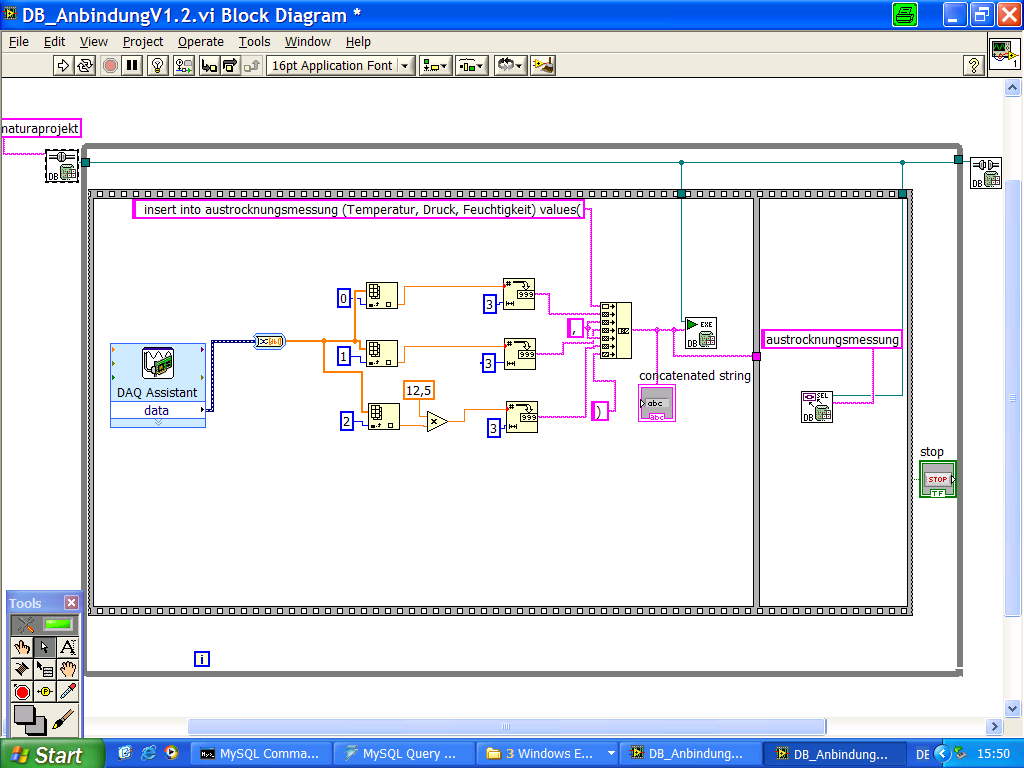Open the Window menu
This screenshot has height=768, width=1024.
tap(308, 42)
